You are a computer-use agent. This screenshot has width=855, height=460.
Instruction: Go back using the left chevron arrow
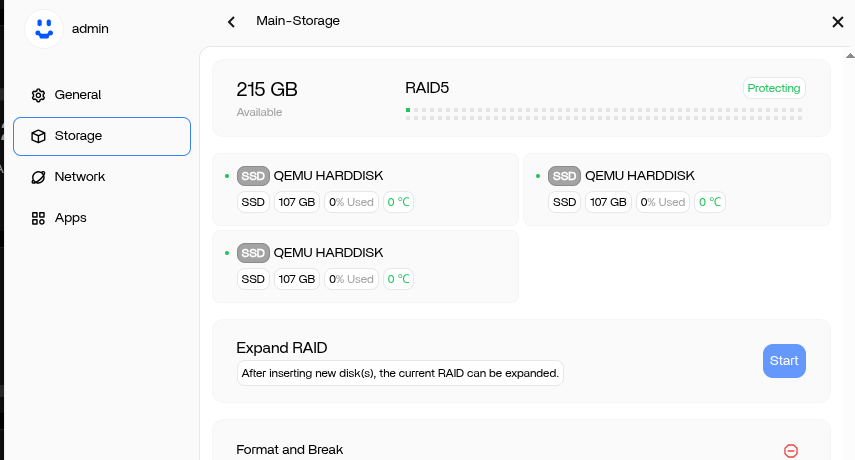231,22
